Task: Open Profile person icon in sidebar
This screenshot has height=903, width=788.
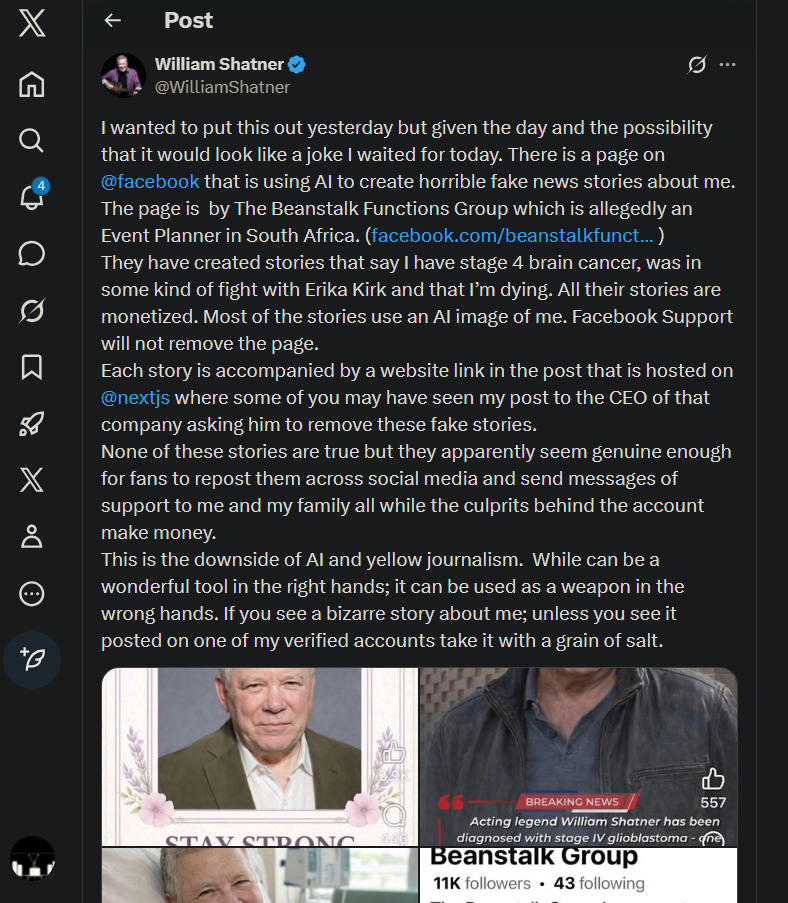Action: [32, 536]
